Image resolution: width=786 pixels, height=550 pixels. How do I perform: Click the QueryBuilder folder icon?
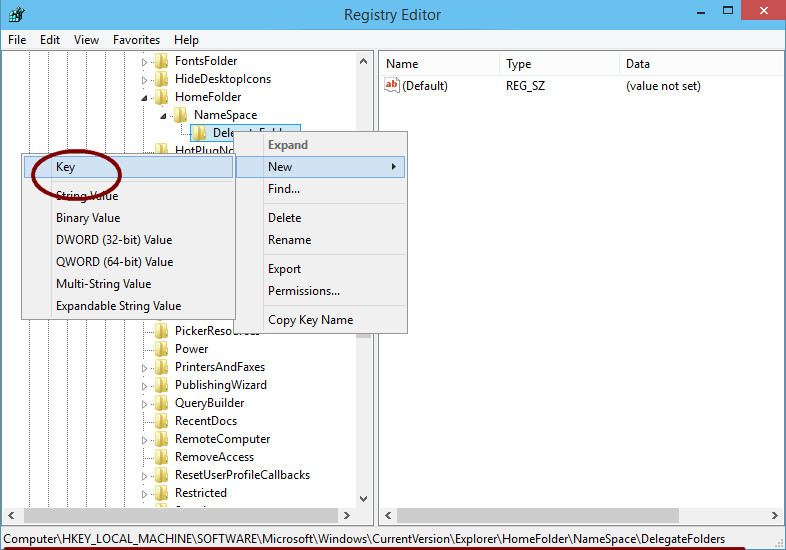[161, 403]
